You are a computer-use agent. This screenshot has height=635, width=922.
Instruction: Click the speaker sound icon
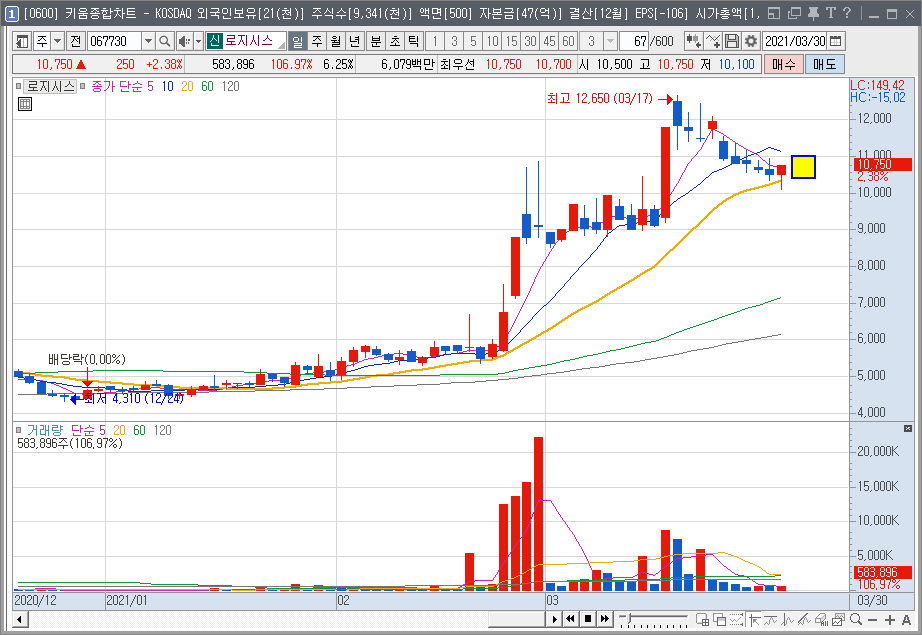pyautogui.click(x=184, y=41)
